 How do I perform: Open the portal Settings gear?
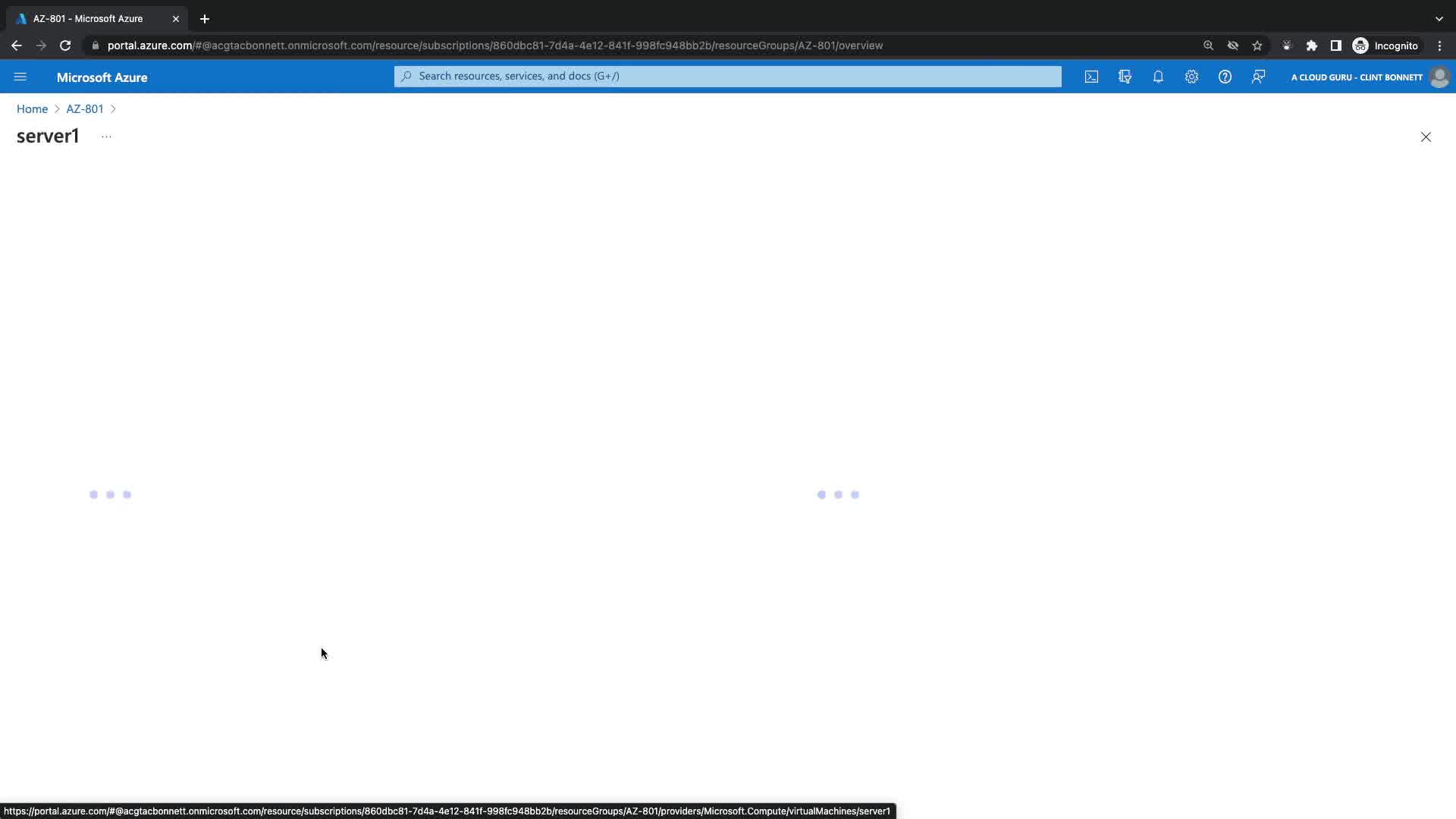tap(1191, 77)
